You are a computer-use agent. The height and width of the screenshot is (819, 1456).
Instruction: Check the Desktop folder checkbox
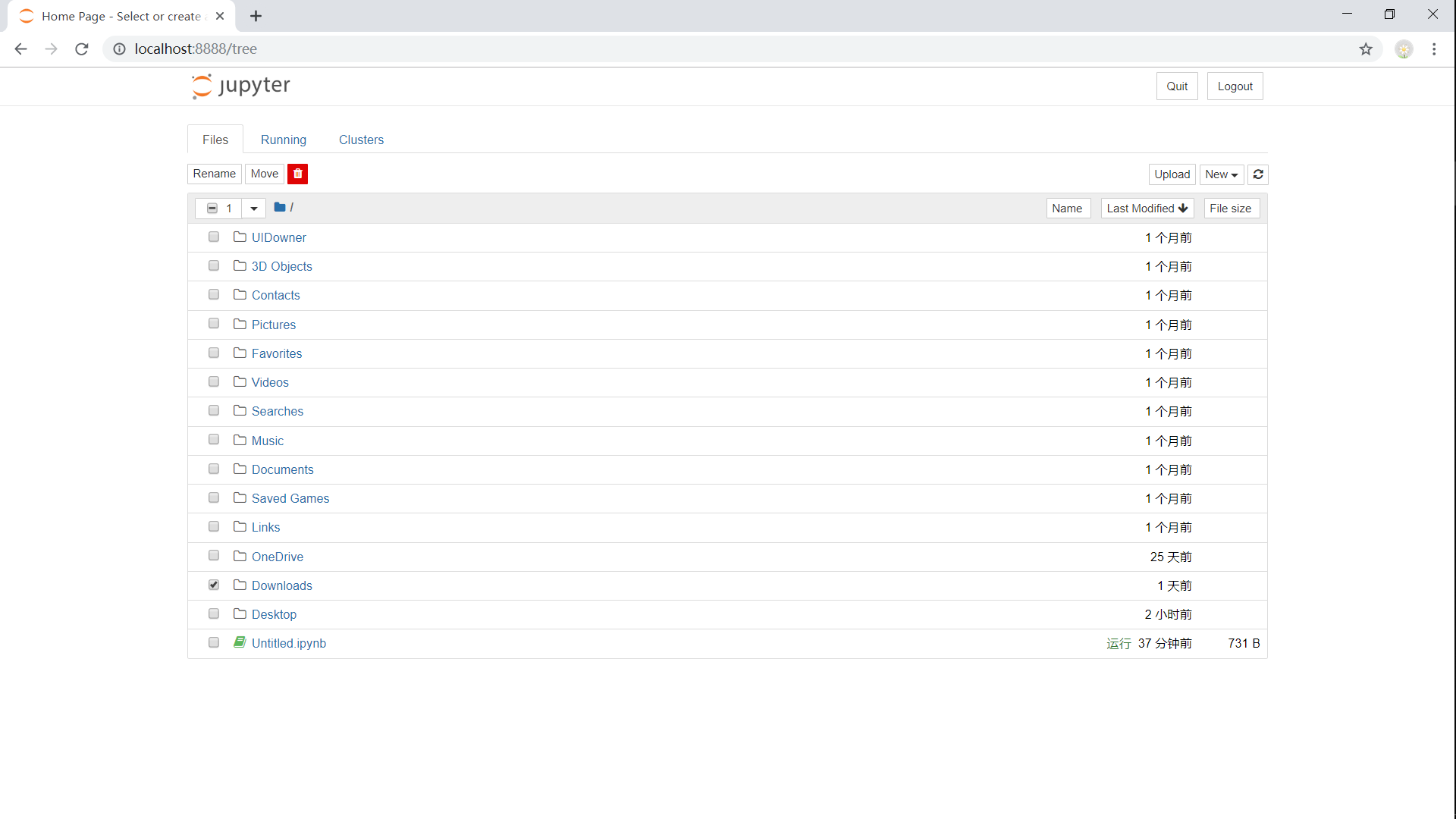tap(214, 613)
